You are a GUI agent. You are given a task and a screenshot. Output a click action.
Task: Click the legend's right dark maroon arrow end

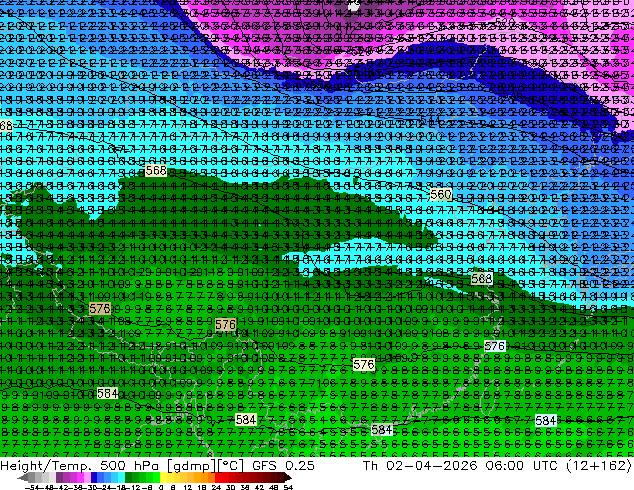tap(287, 477)
